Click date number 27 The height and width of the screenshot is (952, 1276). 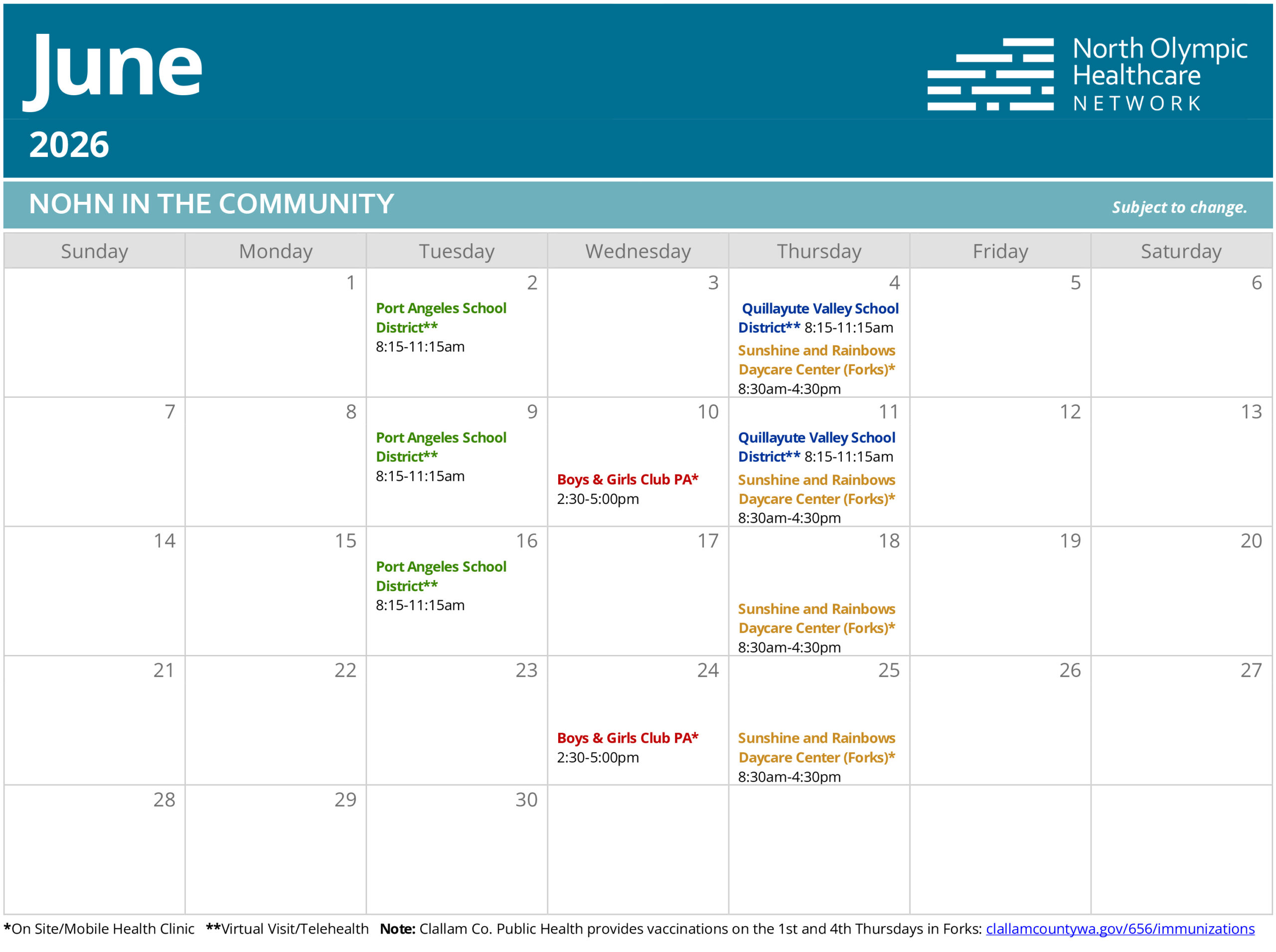click(x=1251, y=669)
